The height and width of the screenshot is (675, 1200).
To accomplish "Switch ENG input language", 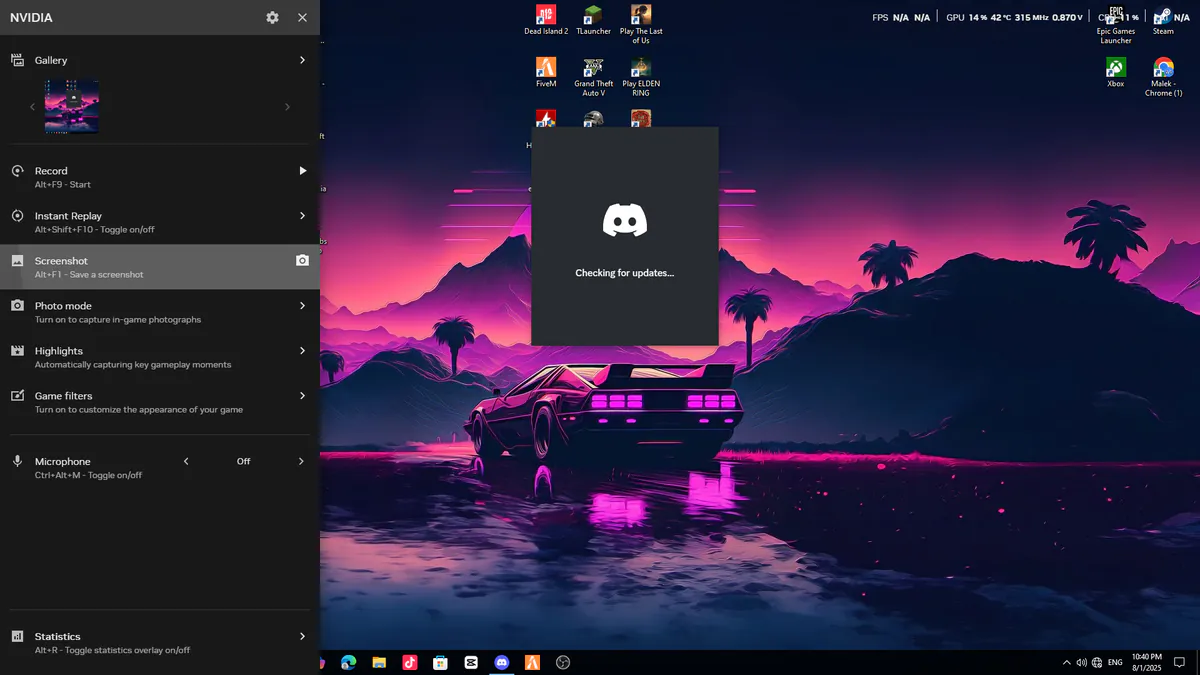I will [1115, 662].
